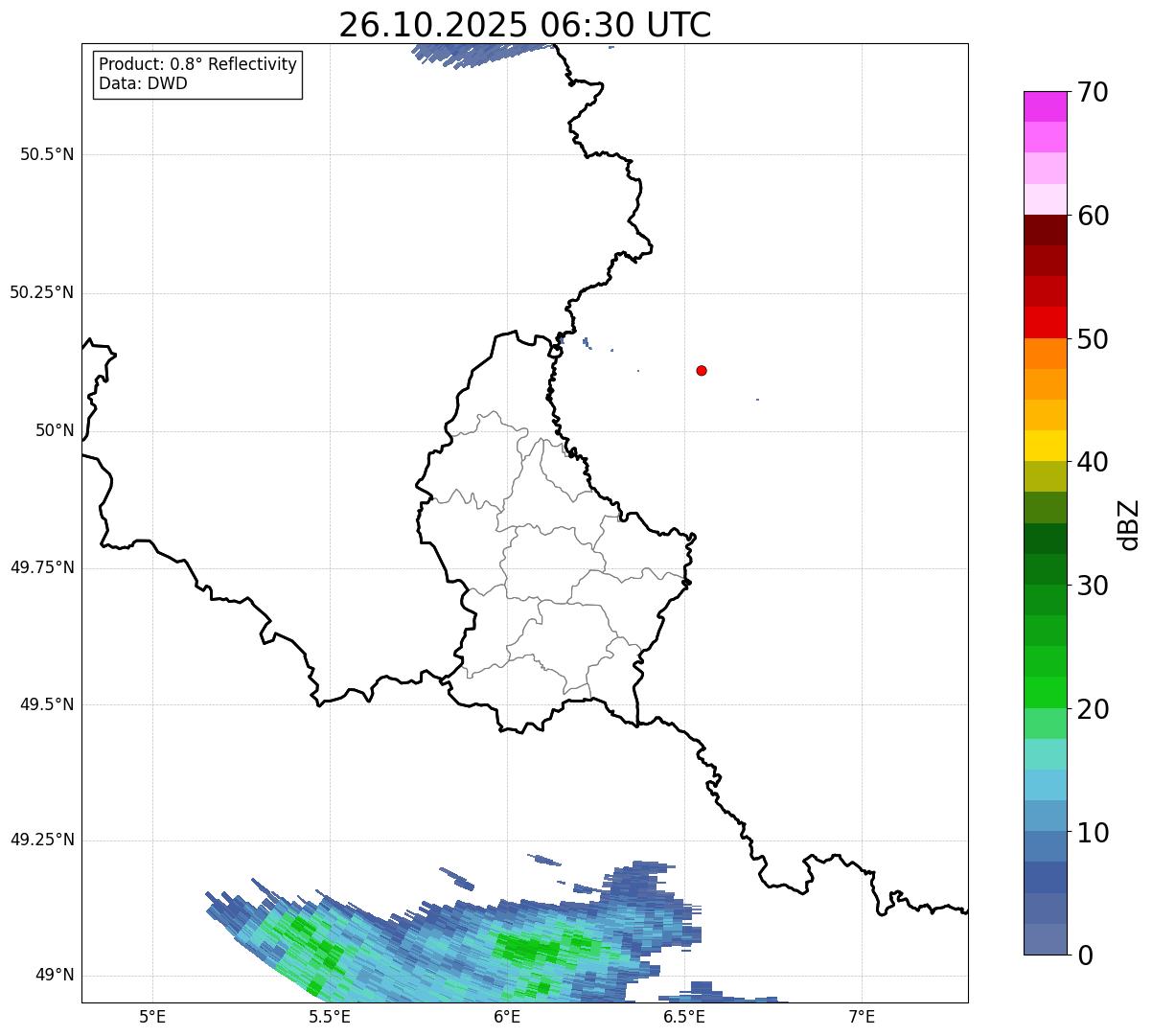The height and width of the screenshot is (1036, 1152).
Task: Click the latitude label 50°N
Action: (55, 430)
